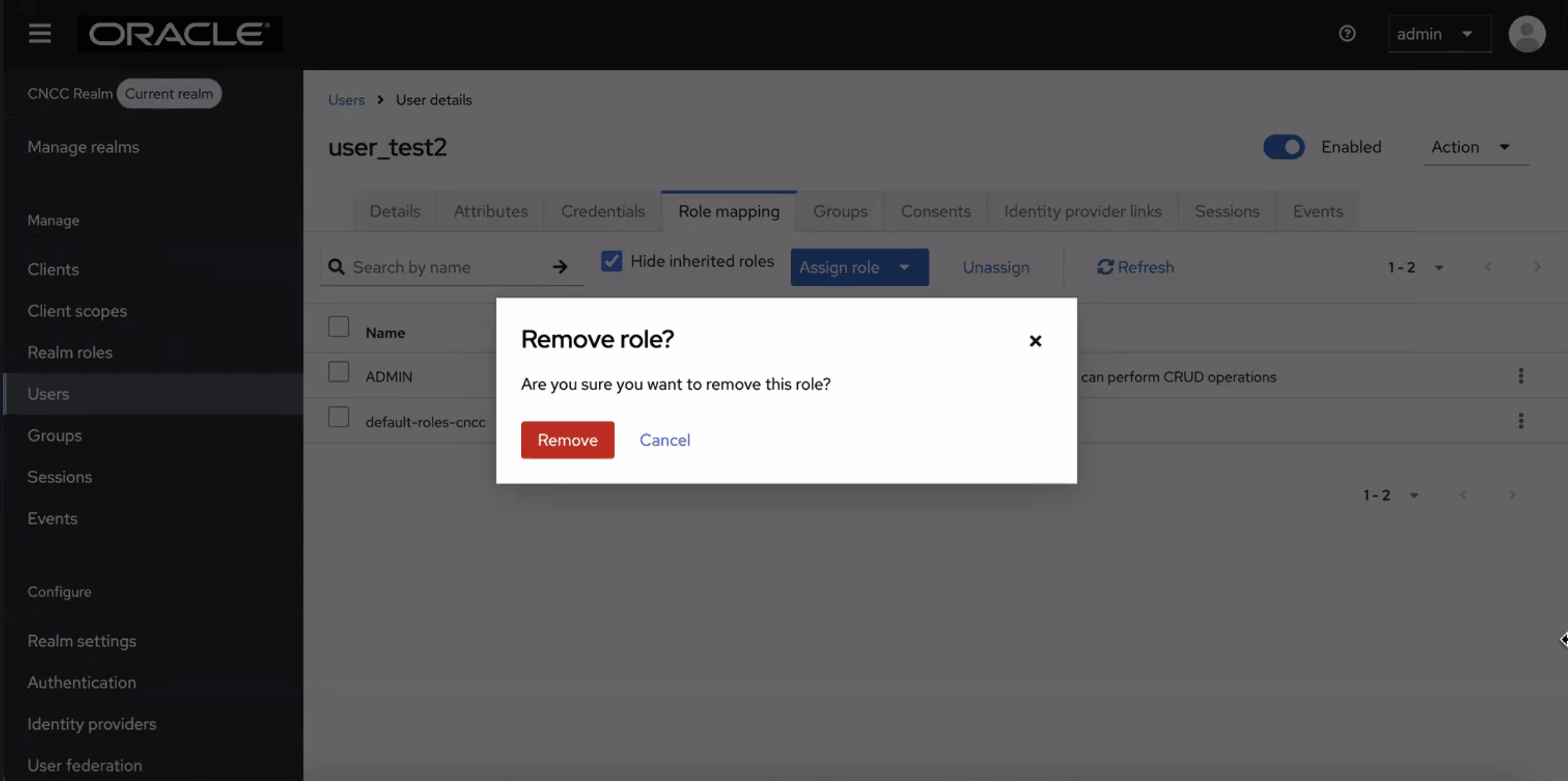Refresh the role mapping list

point(1136,267)
